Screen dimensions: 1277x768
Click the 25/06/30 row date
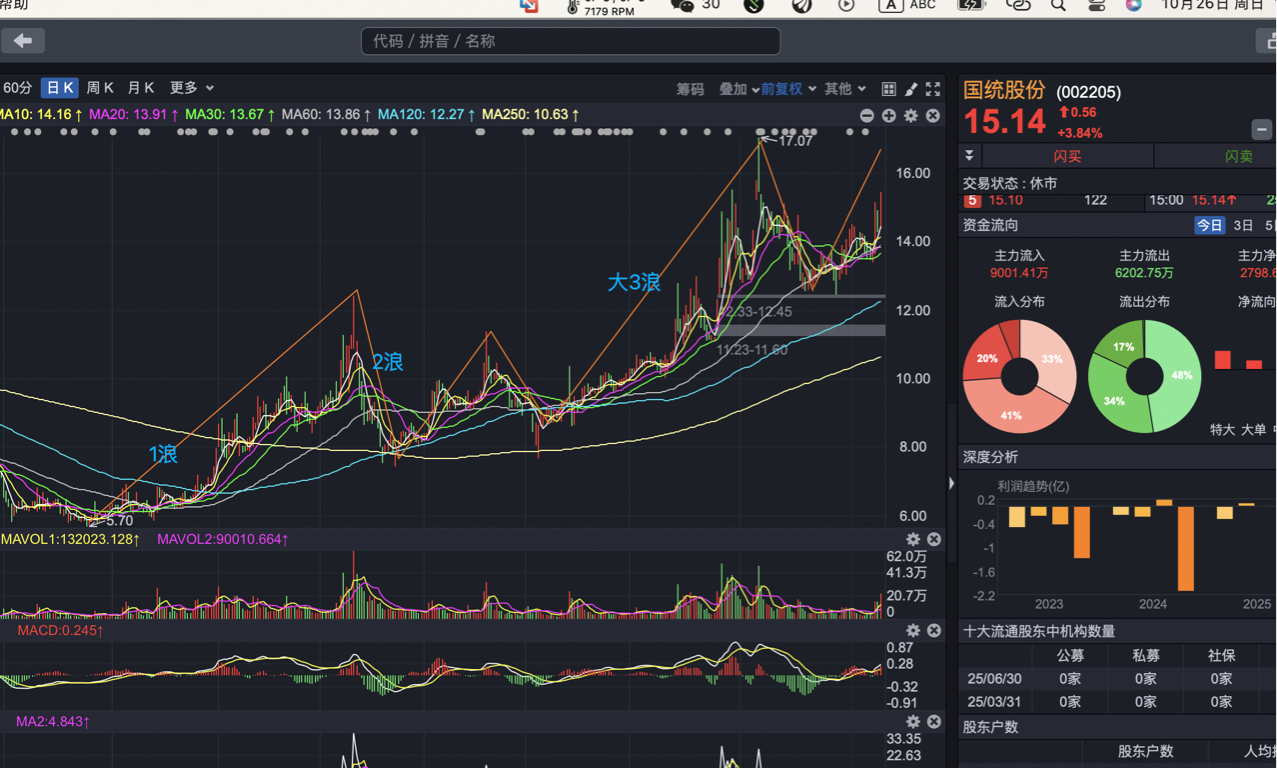point(994,679)
